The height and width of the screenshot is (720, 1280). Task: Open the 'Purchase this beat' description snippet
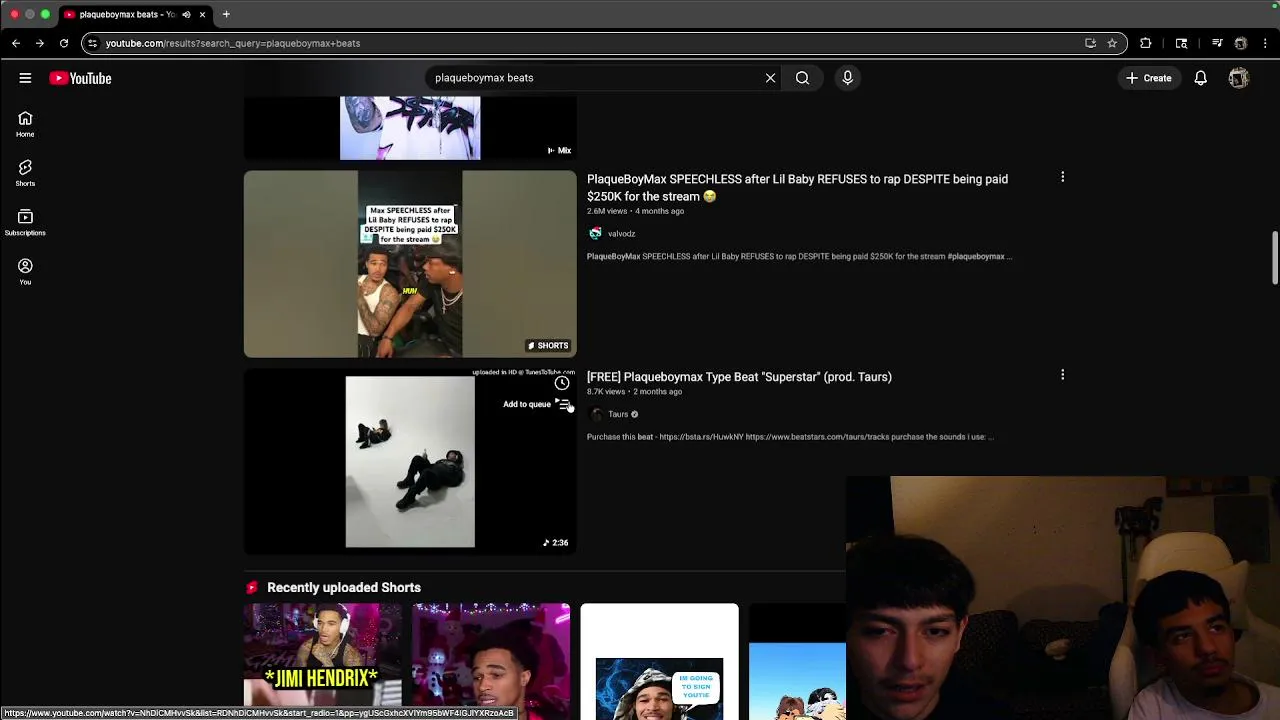coord(790,437)
